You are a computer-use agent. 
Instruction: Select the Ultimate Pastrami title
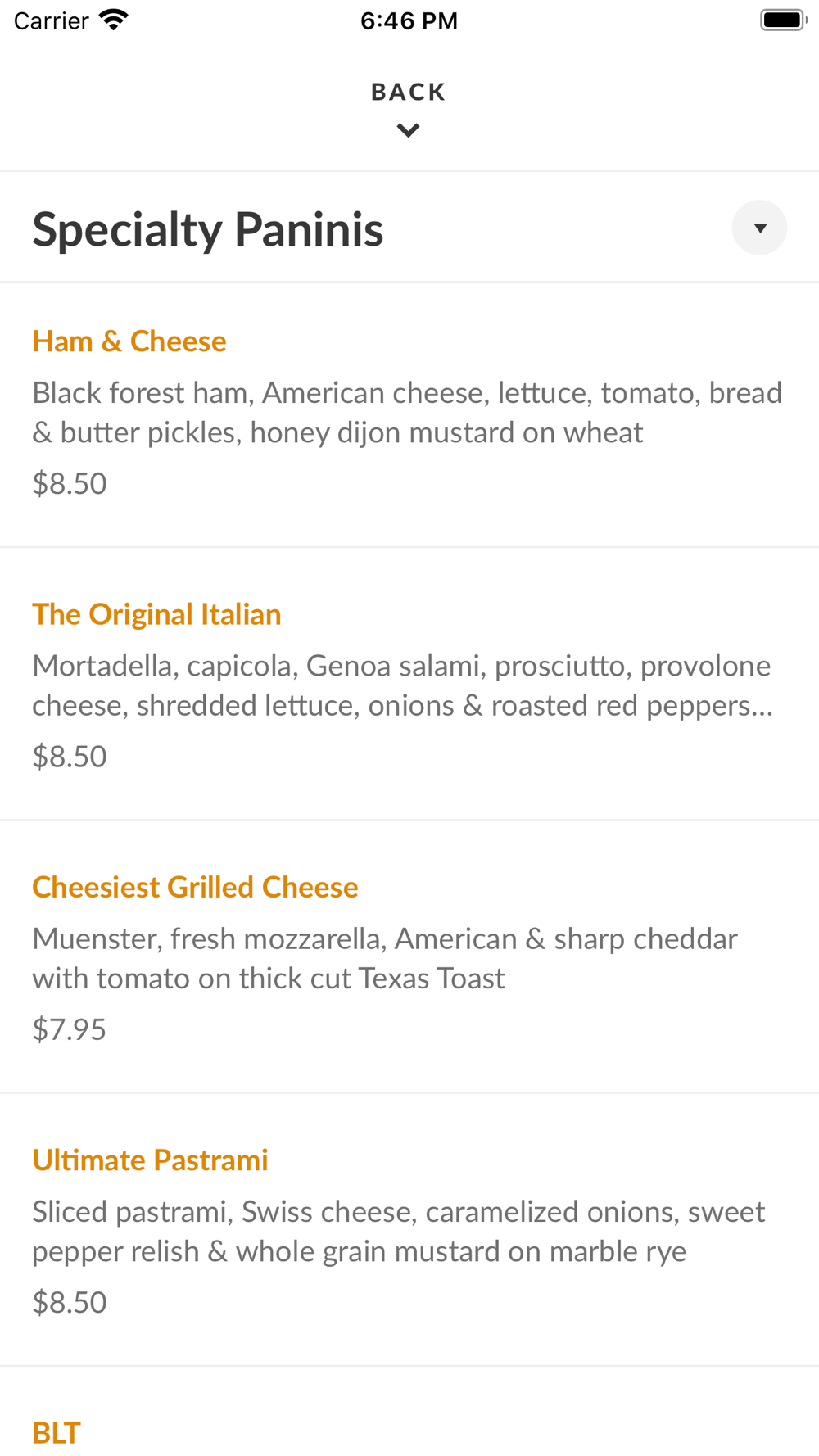tap(150, 1160)
